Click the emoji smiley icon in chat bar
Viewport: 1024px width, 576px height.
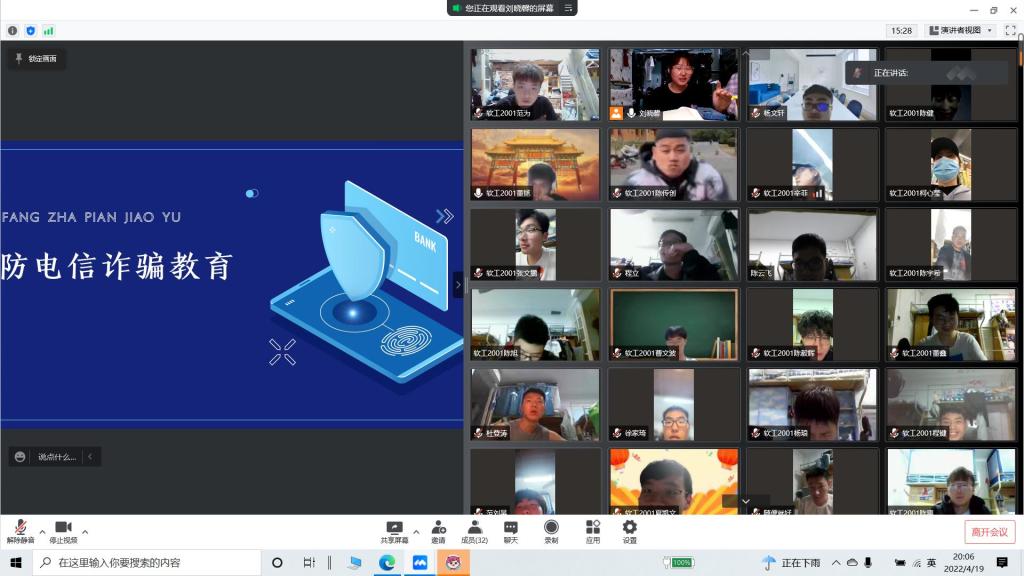[20, 457]
